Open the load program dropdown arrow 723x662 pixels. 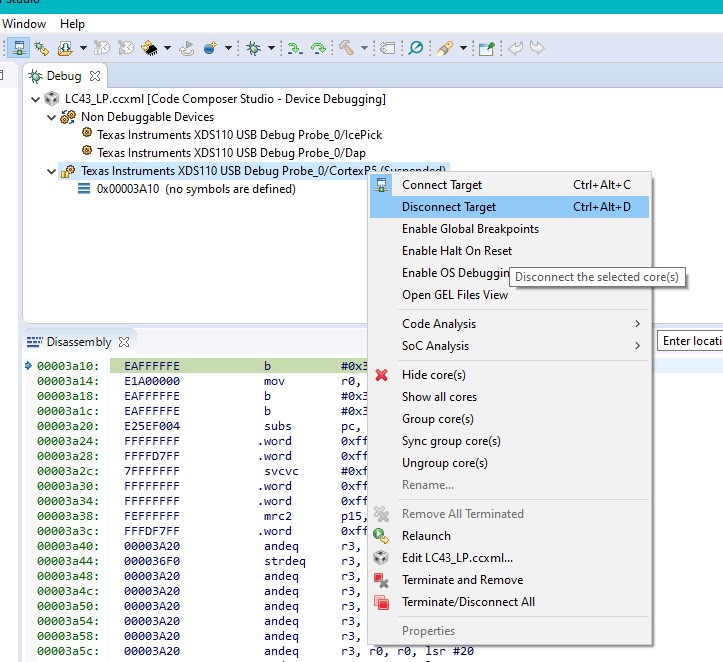83,48
